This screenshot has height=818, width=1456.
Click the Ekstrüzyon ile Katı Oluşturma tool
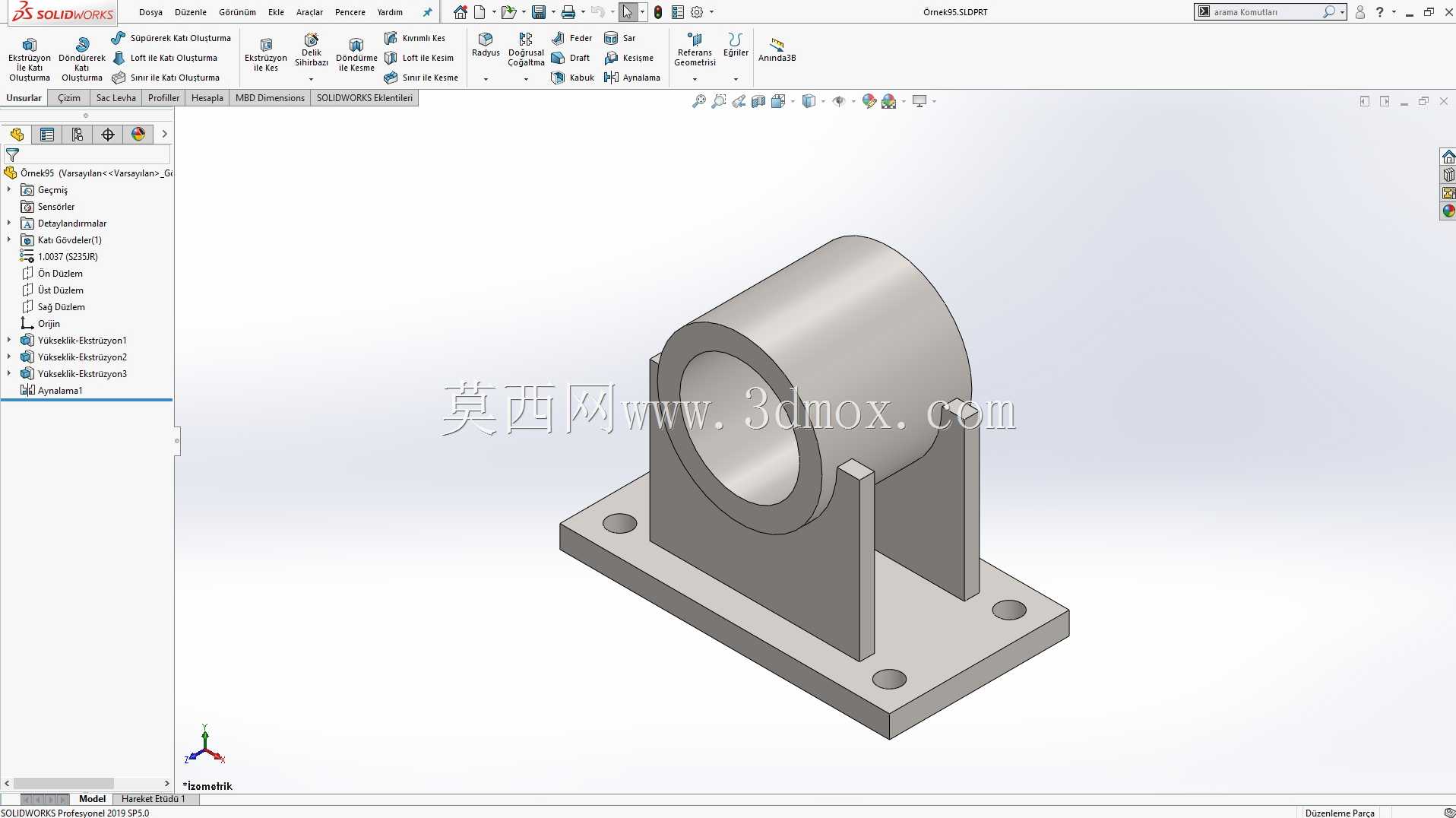pos(30,58)
